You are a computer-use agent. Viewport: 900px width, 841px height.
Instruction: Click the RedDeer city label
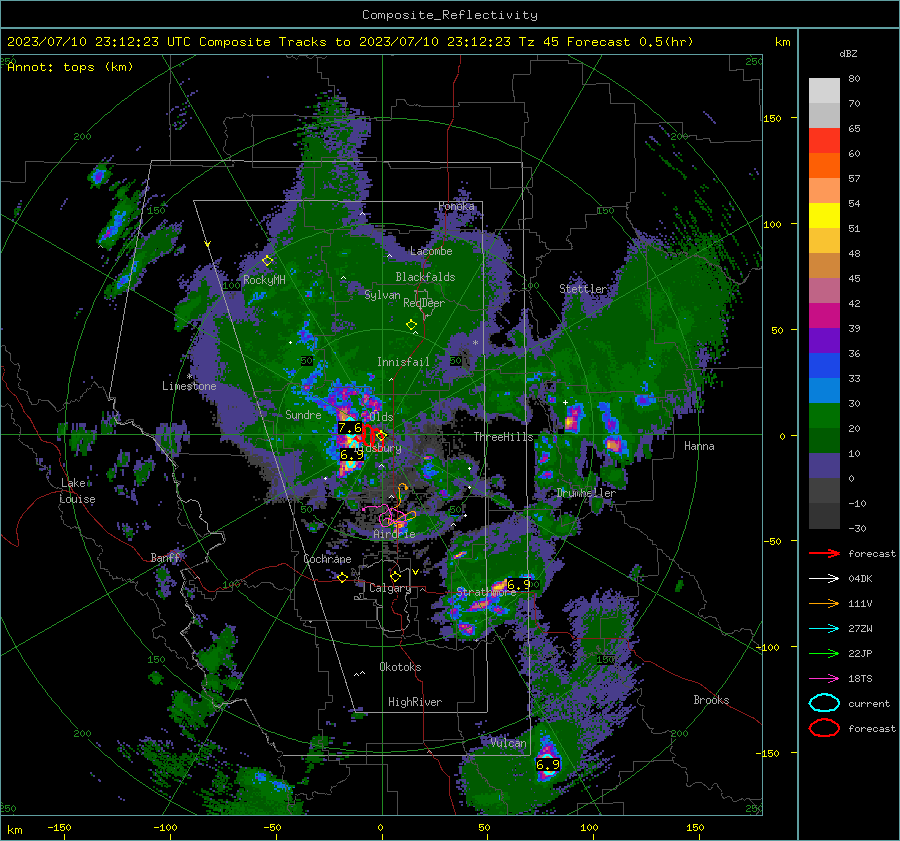(x=424, y=303)
